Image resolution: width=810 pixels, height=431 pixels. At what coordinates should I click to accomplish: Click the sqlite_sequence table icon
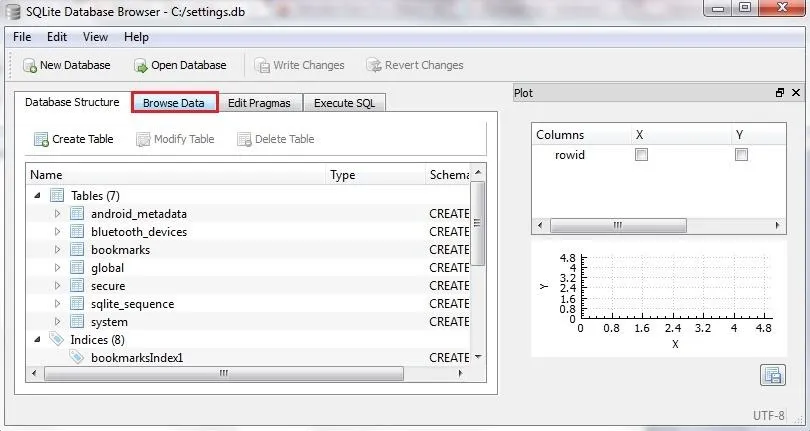[x=77, y=304]
